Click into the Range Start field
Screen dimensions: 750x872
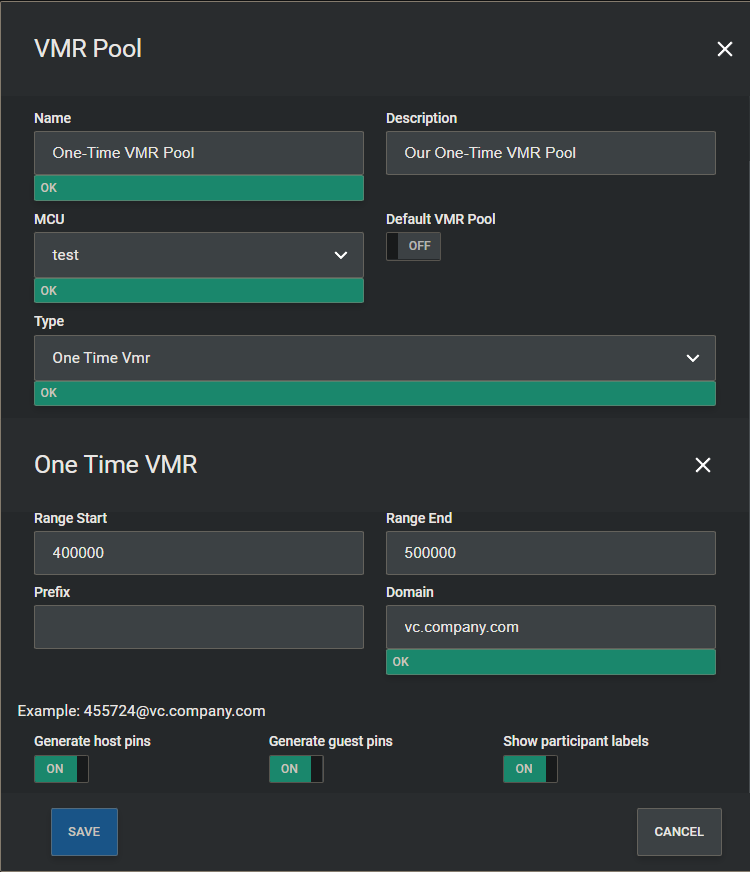pyautogui.click(x=199, y=553)
